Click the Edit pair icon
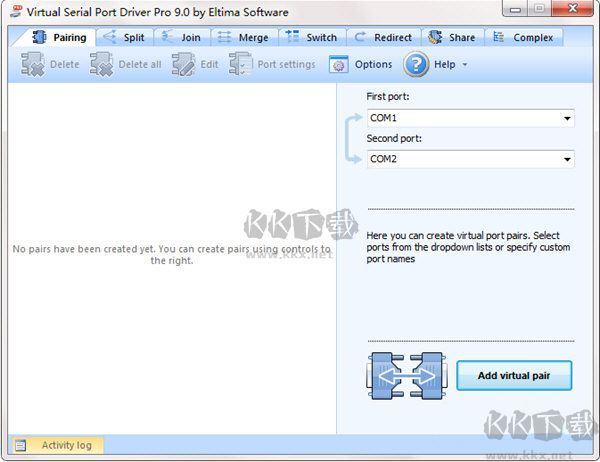600x462 pixels. (x=183, y=64)
